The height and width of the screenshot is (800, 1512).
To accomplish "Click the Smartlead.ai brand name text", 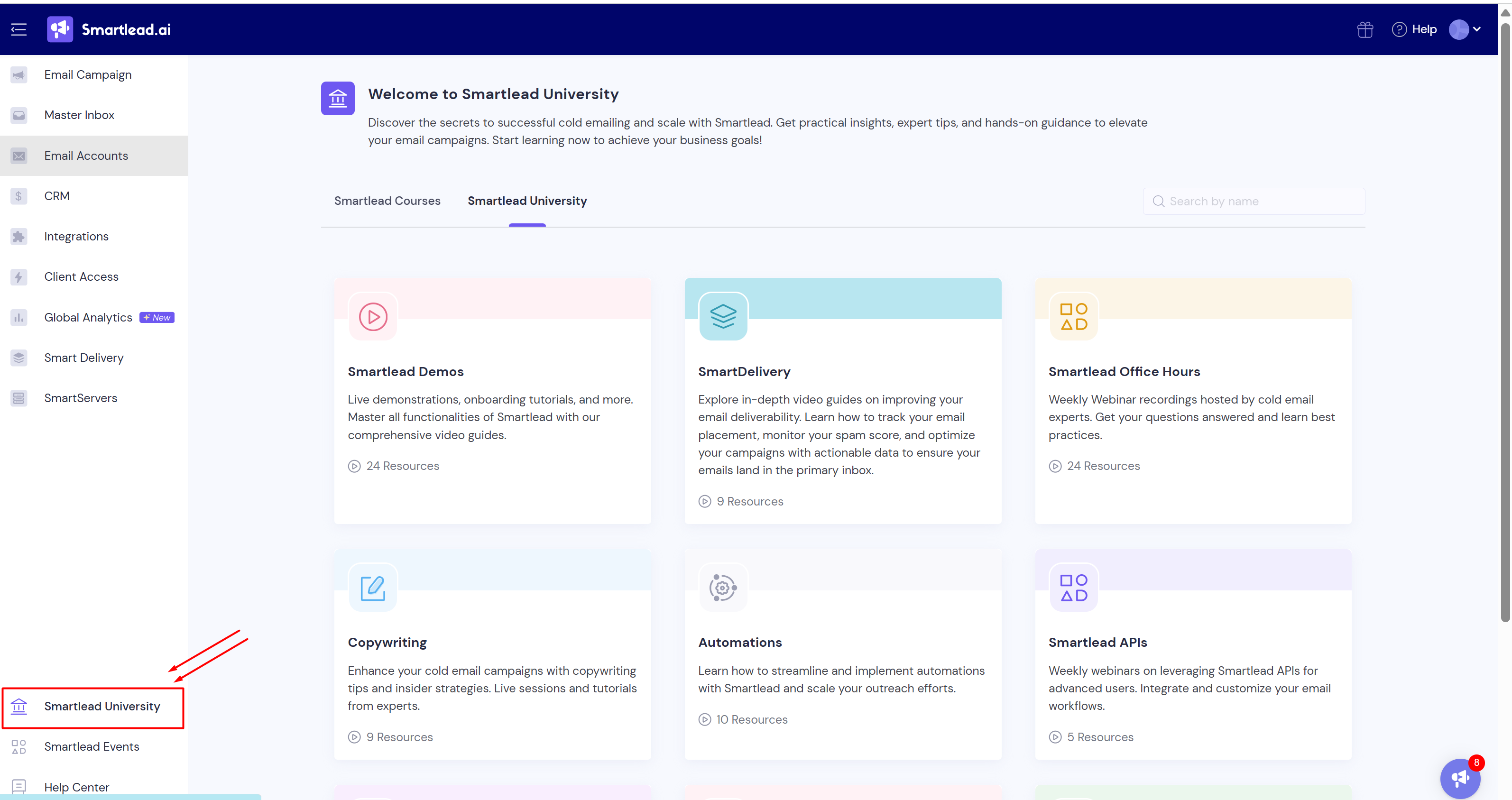I will pos(126,29).
